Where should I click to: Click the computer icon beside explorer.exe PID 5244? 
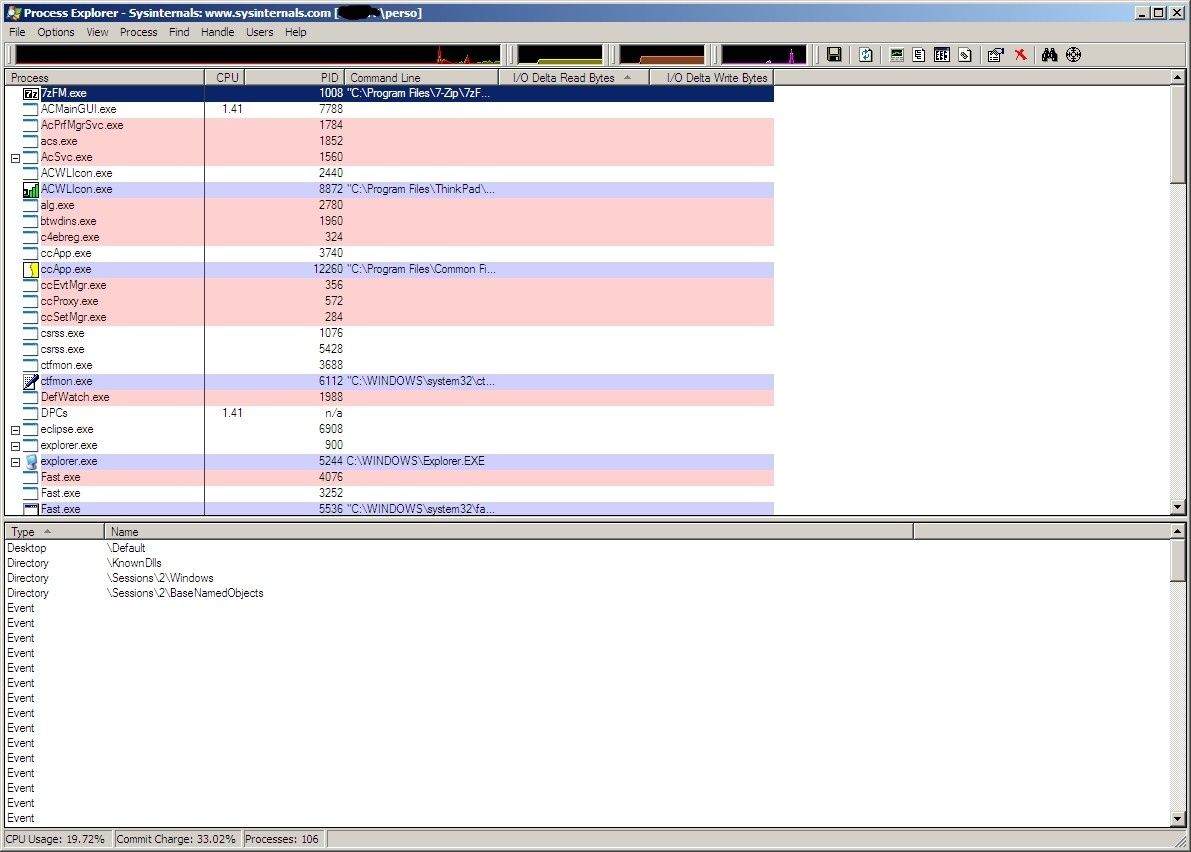tap(30, 461)
